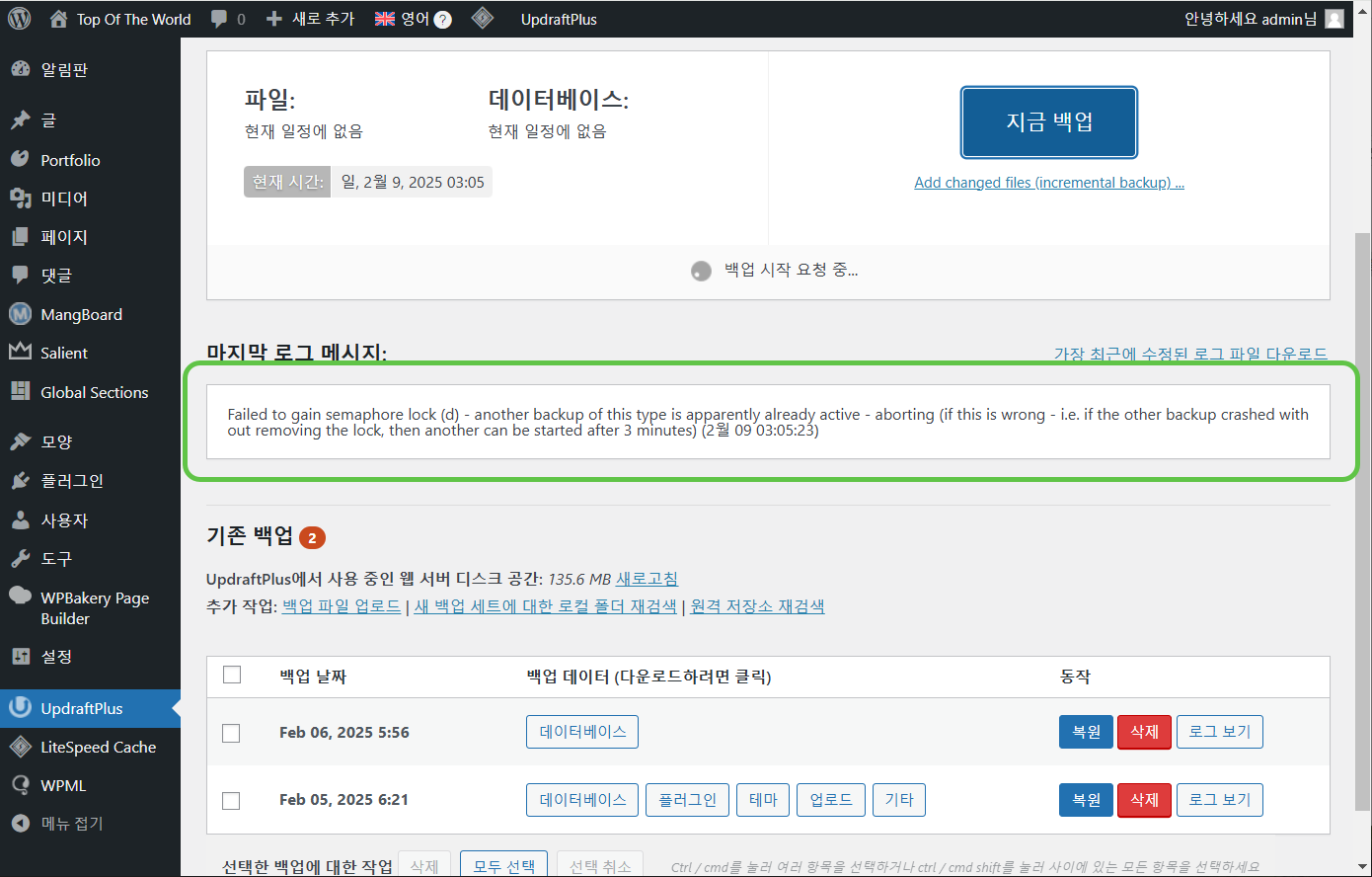Click the LiteSpeed Cache icon in sidebar

(x=21, y=747)
